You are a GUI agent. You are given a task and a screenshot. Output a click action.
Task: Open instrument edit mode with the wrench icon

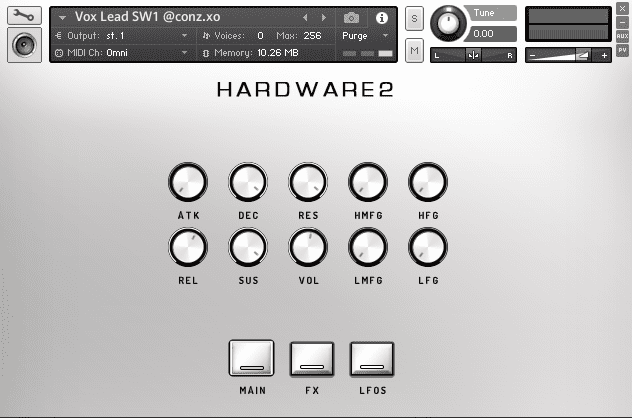click(24, 16)
